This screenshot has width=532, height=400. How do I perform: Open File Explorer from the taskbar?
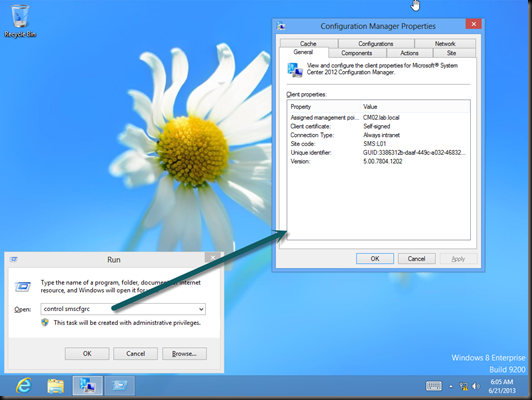tap(56, 386)
